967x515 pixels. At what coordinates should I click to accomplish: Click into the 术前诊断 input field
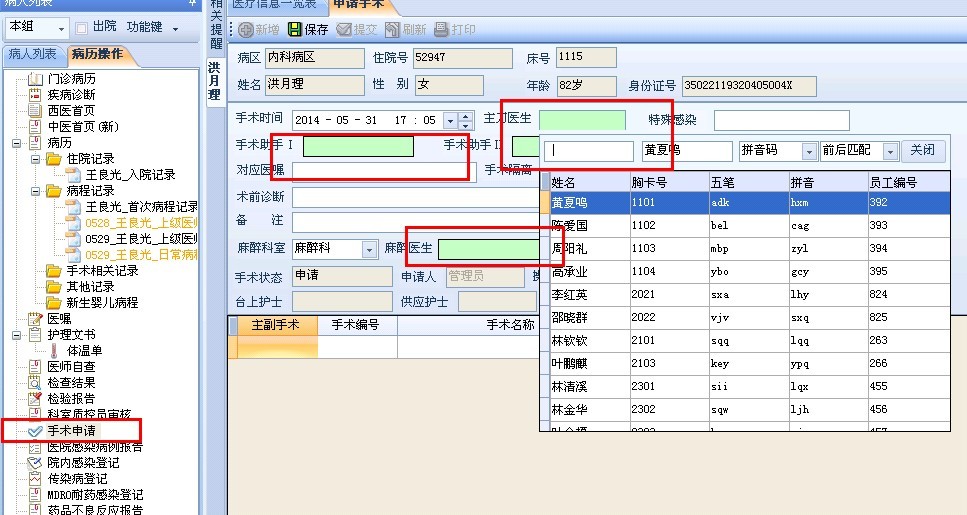click(x=416, y=198)
